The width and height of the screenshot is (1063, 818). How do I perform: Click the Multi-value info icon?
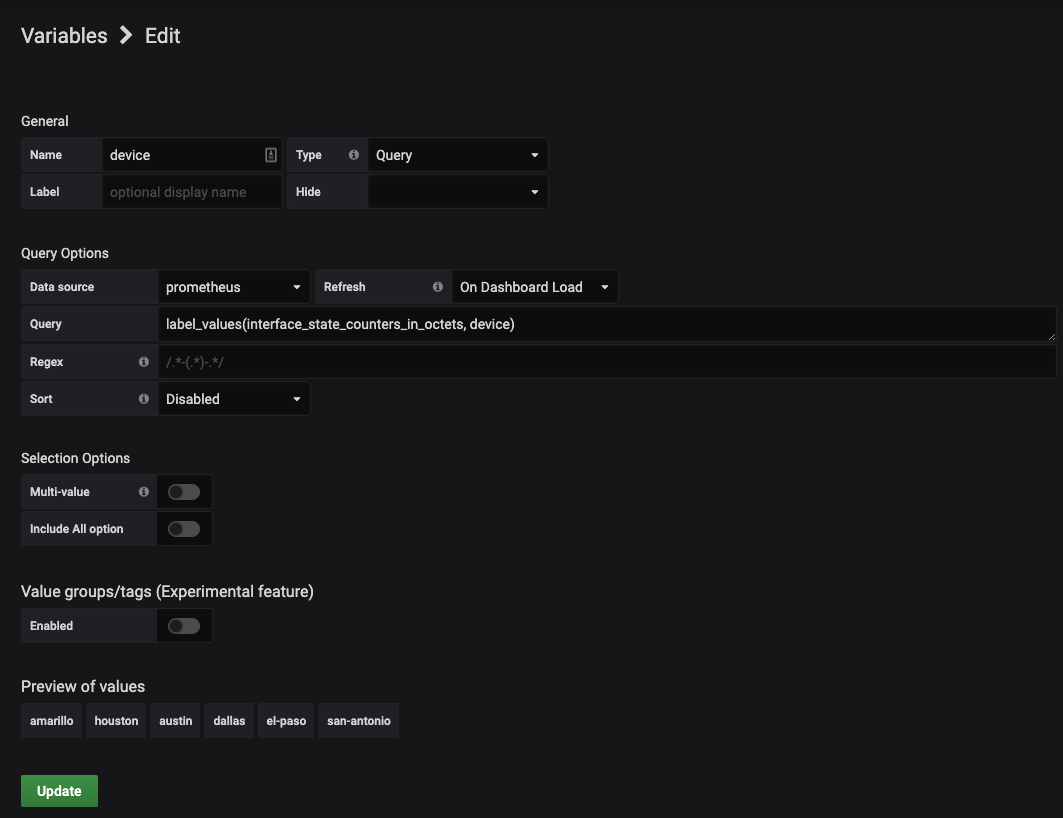(x=143, y=491)
